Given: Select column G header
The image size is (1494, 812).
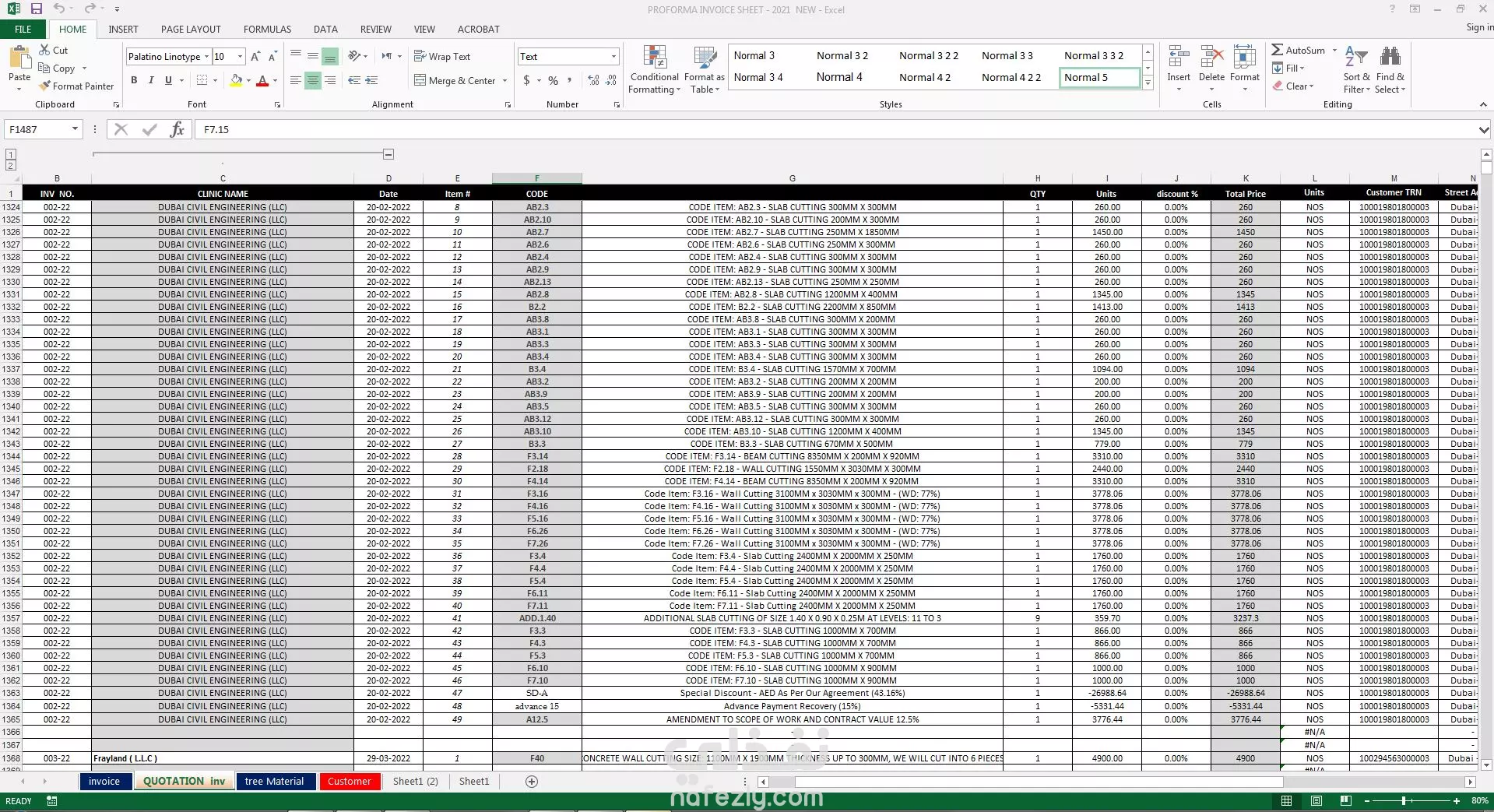Looking at the screenshot, I should click(x=792, y=178).
